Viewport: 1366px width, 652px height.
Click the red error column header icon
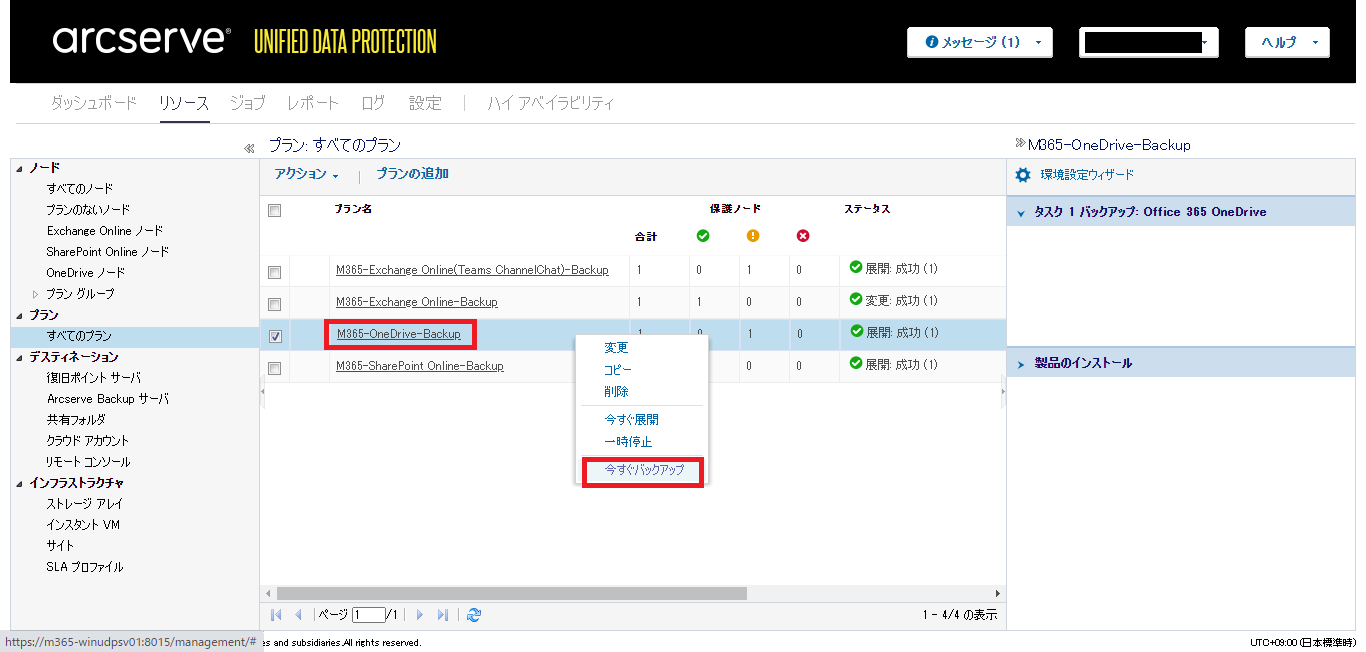[803, 236]
